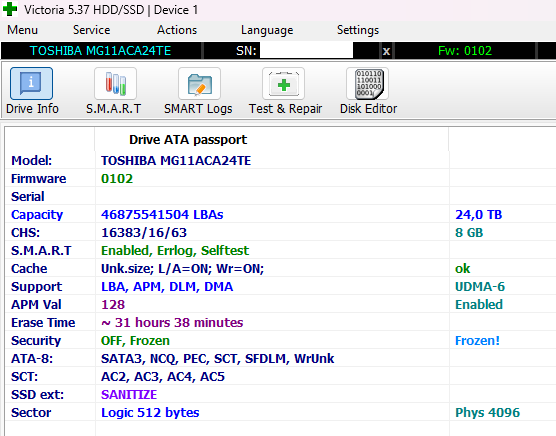Click the Fw: 0102 header label
Screen dimensions: 556x436
pos(465,51)
